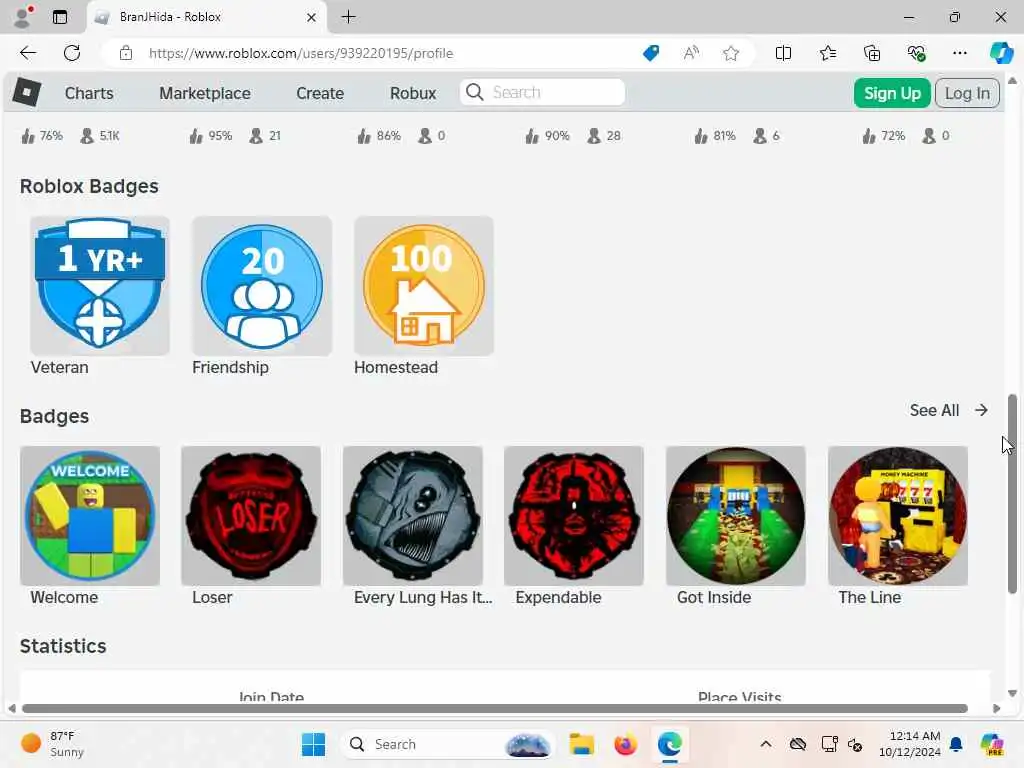Open the weather widget 87°F Sunny
Image resolution: width=1024 pixels, height=768 pixels.
(52, 744)
